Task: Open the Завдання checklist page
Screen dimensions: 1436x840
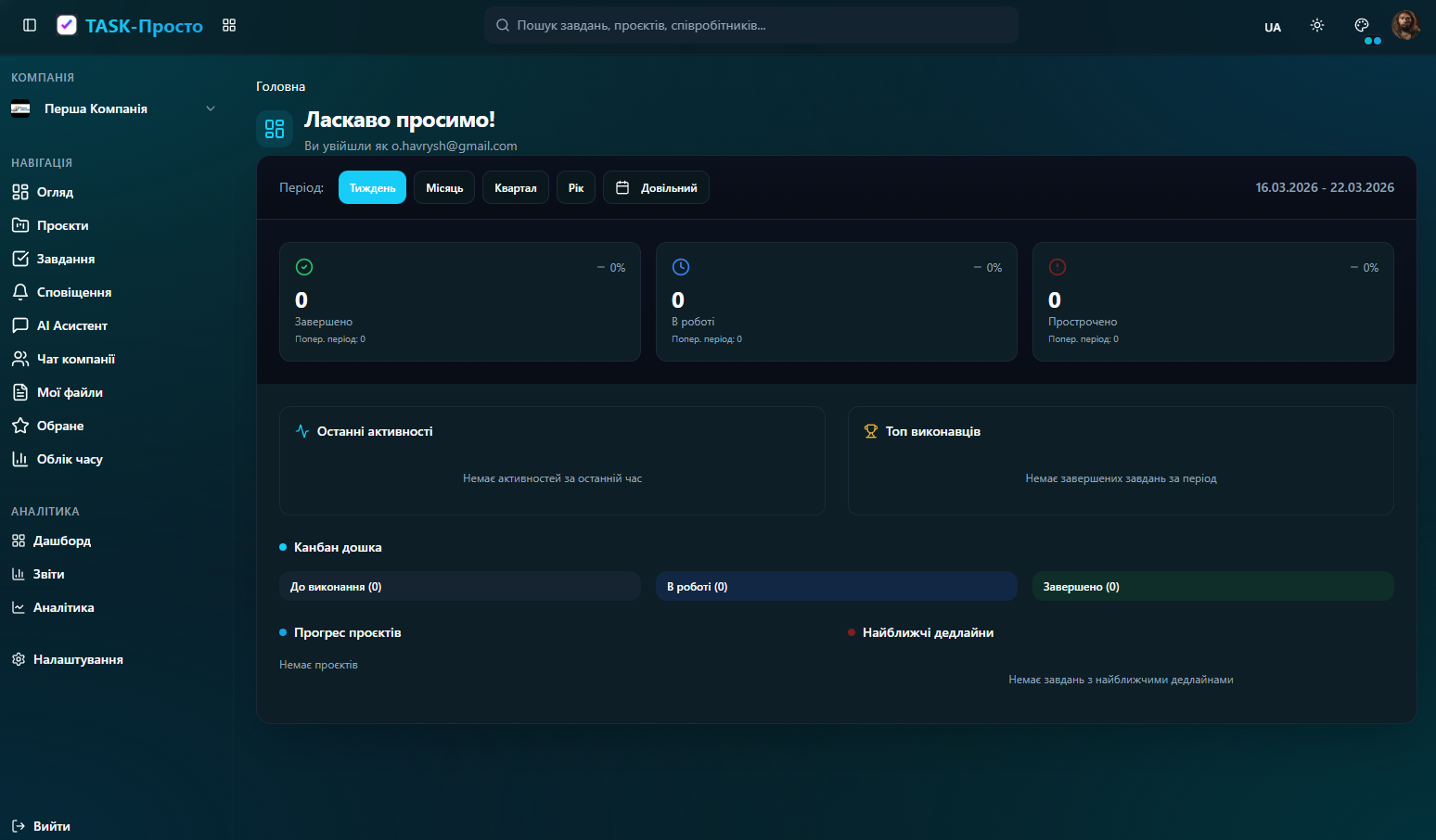Action: coord(65,259)
